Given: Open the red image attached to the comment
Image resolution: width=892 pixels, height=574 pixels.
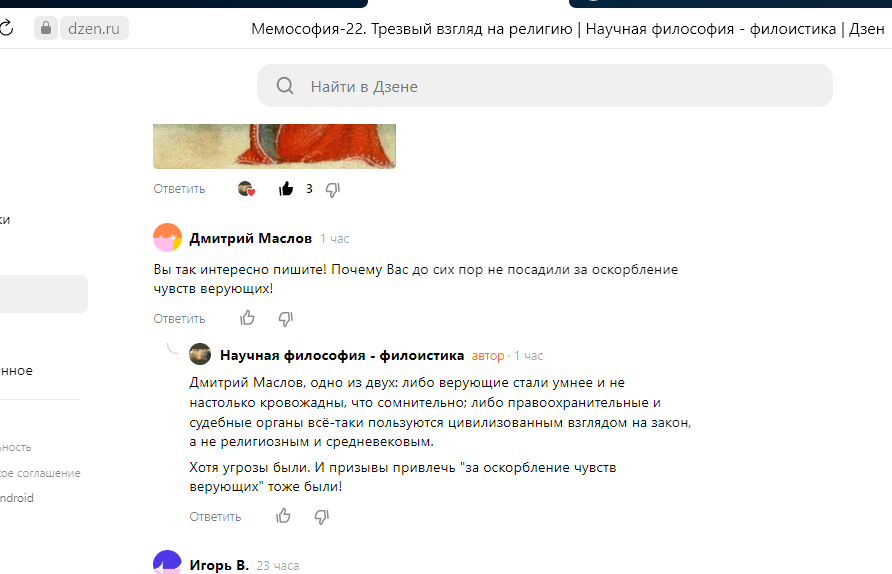Looking at the screenshot, I should [x=274, y=146].
